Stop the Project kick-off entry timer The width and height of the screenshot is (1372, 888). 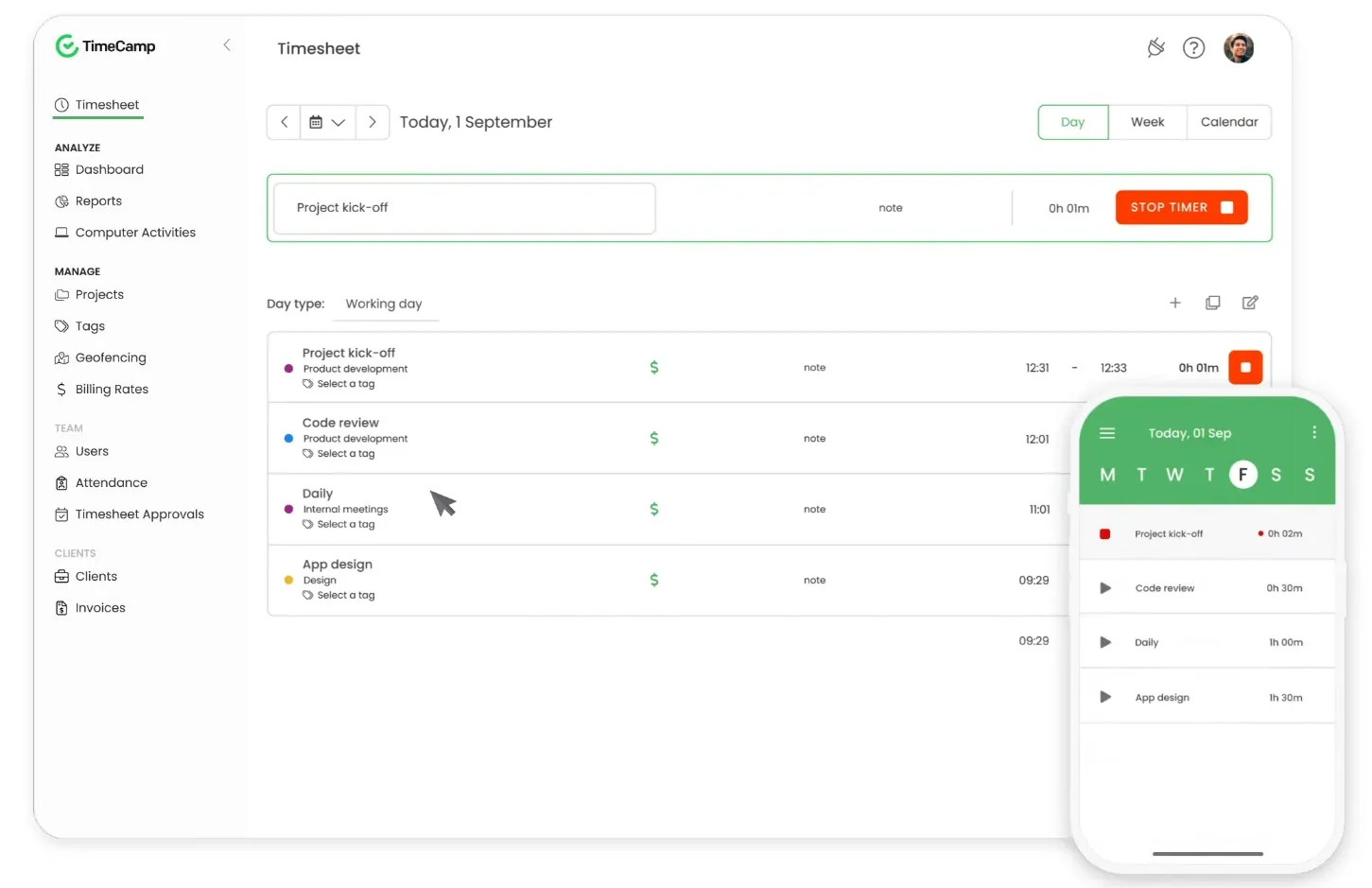point(1245,367)
